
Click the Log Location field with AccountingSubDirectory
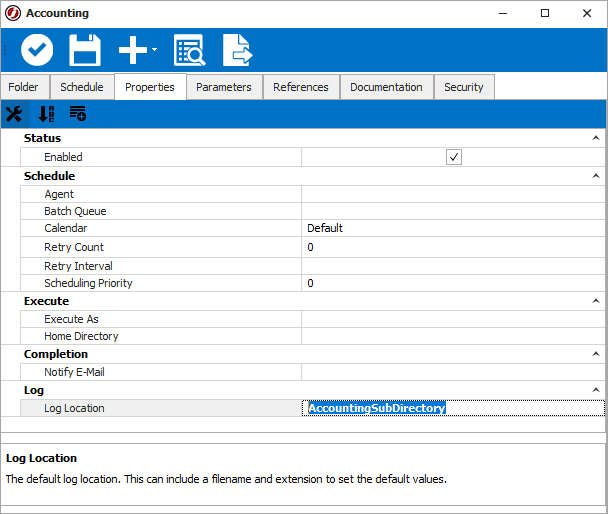(x=453, y=408)
